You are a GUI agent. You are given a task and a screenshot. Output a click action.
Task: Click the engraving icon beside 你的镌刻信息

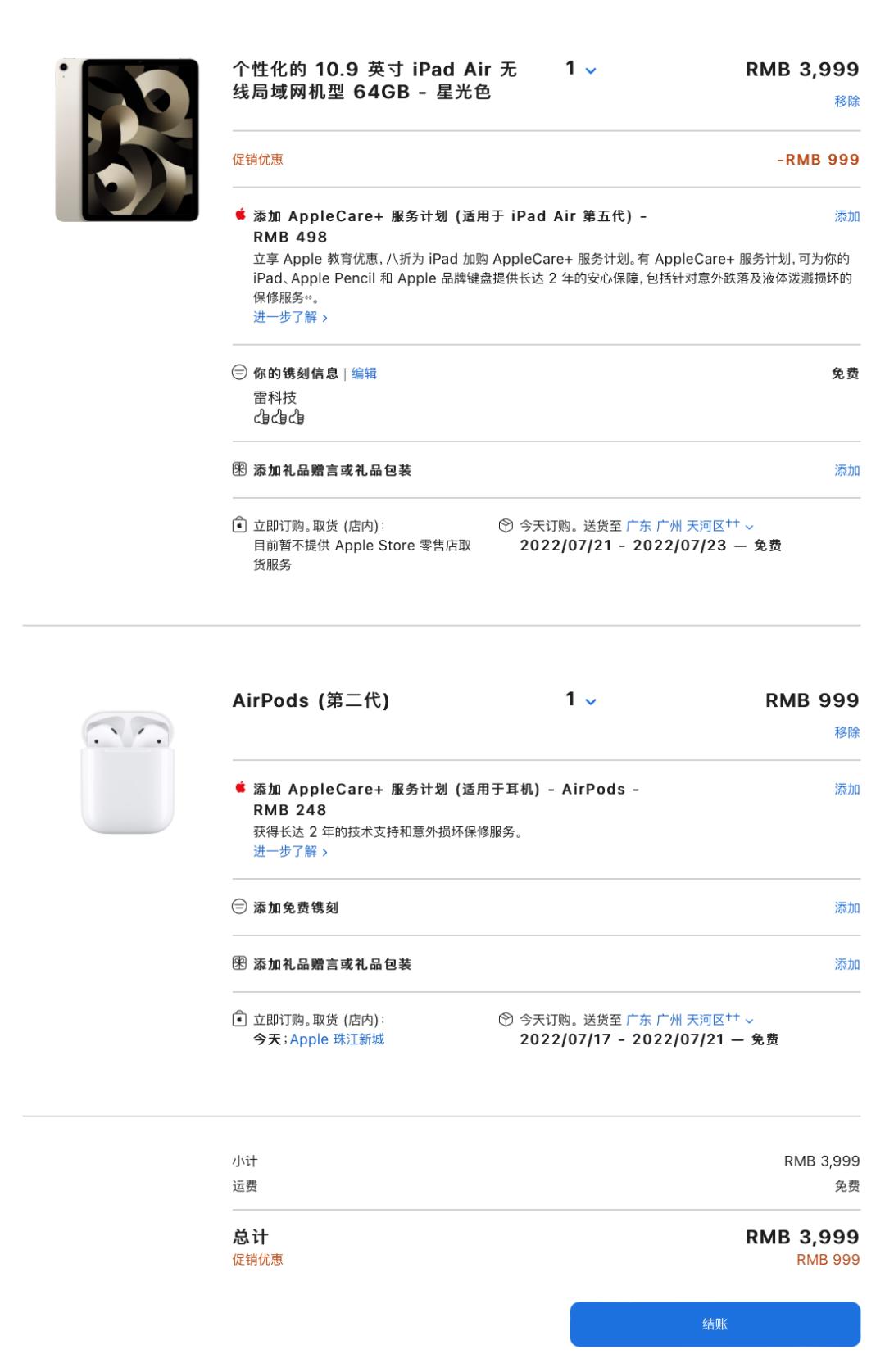tap(239, 373)
